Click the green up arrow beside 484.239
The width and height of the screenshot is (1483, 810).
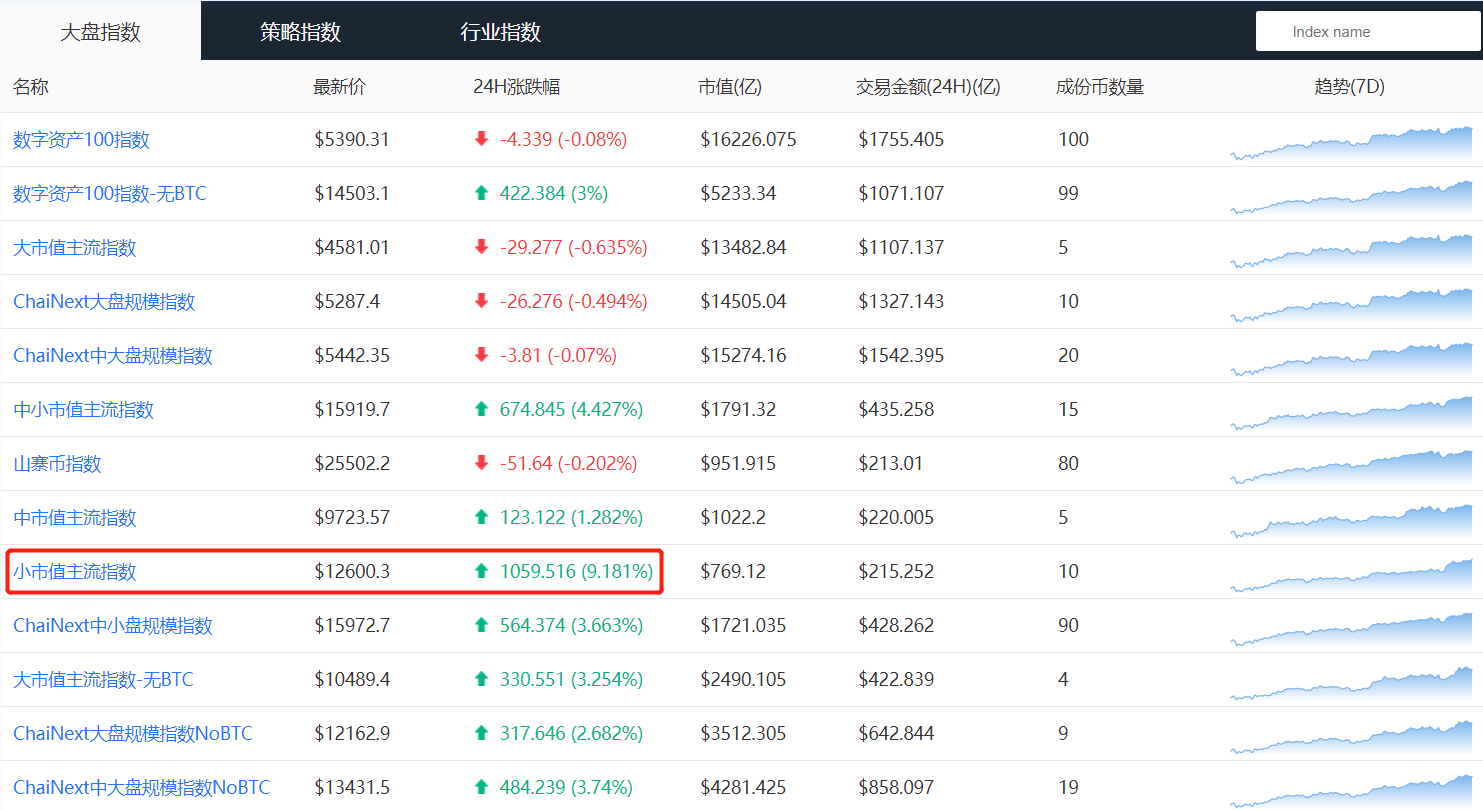coord(481,787)
